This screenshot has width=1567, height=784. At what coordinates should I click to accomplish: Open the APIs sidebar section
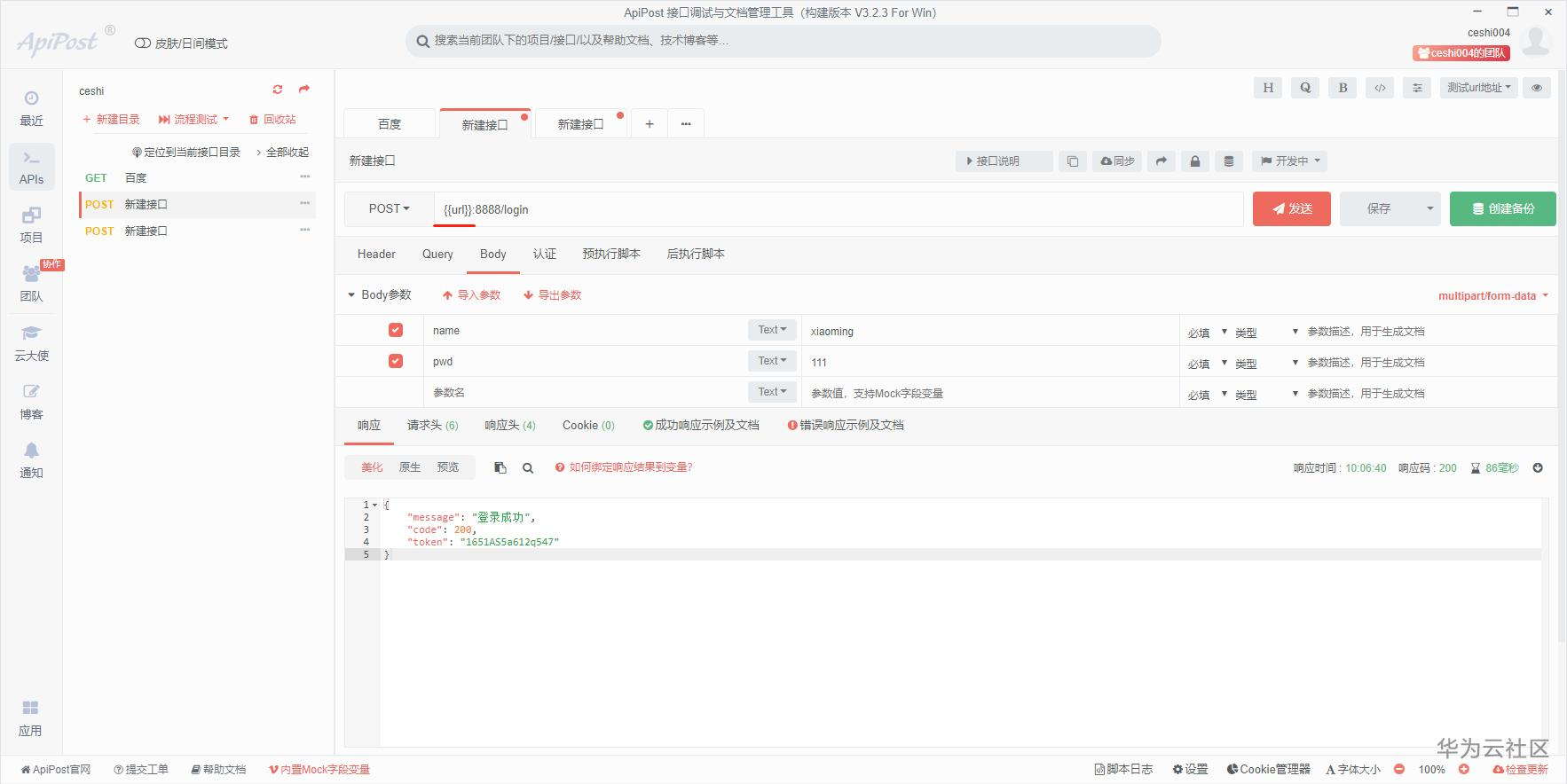point(31,167)
